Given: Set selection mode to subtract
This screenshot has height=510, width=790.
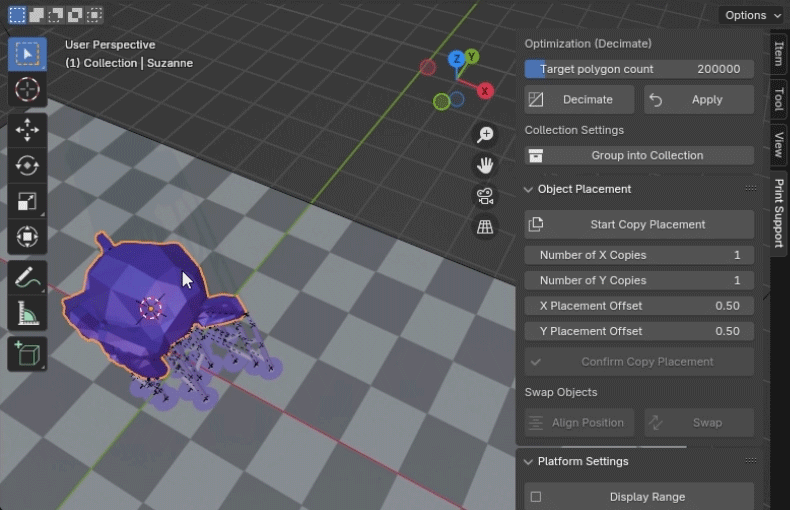Looking at the screenshot, I should click(x=55, y=15).
